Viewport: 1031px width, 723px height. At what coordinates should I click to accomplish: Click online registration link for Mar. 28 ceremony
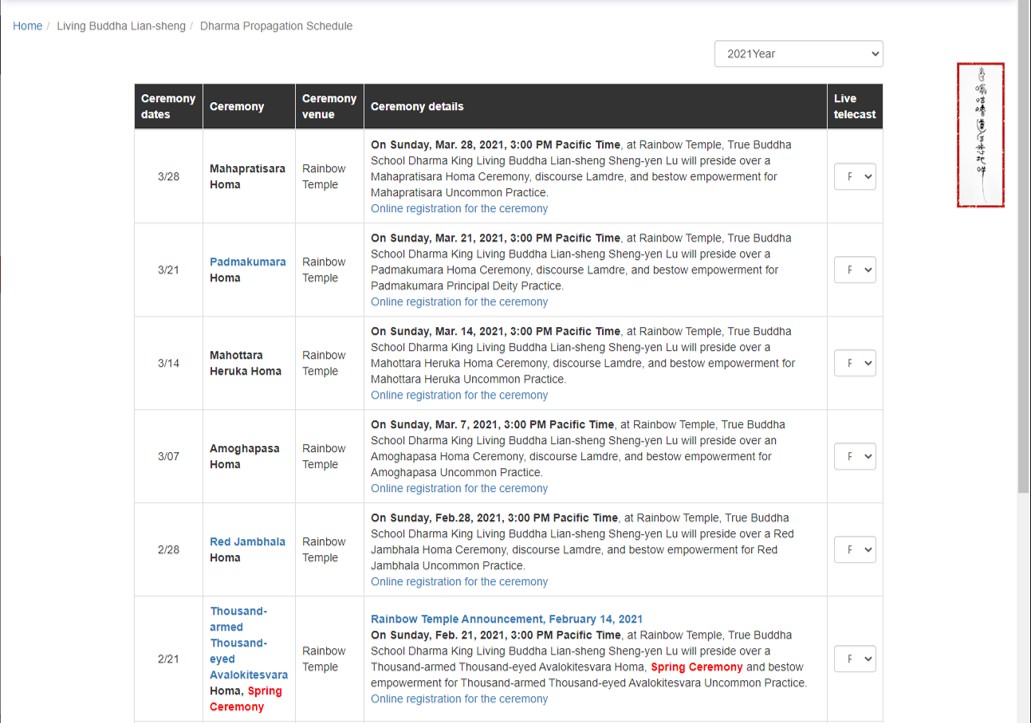tap(459, 209)
